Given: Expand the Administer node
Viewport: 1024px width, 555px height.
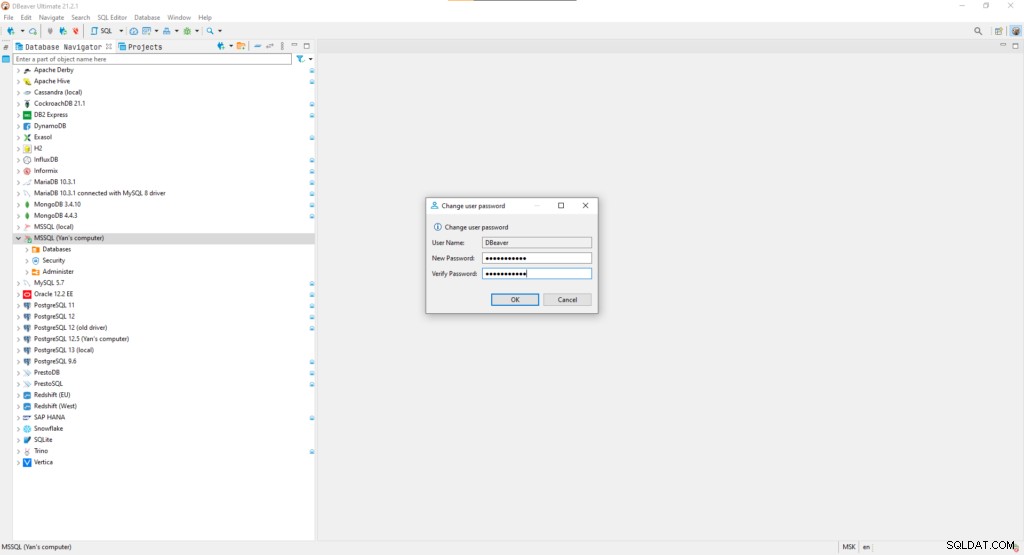Looking at the screenshot, I should click(27, 272).
